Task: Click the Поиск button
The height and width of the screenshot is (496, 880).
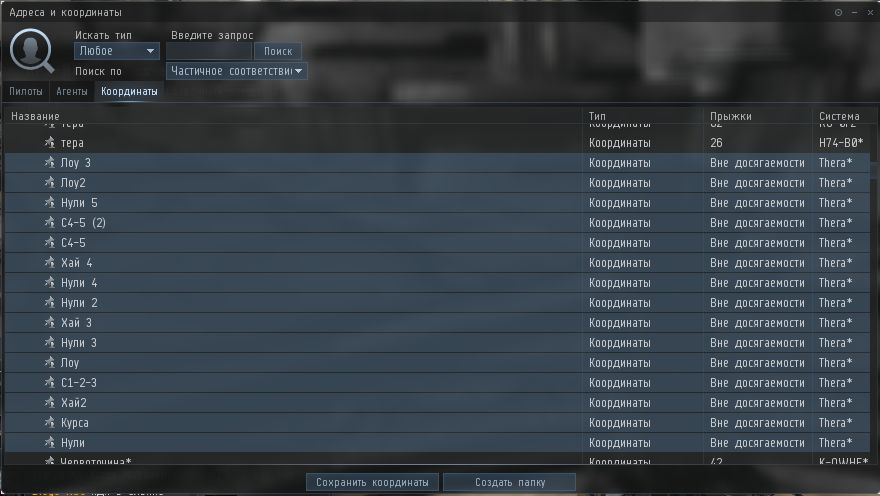Action: pyautogui.click(x=278, y=51)
